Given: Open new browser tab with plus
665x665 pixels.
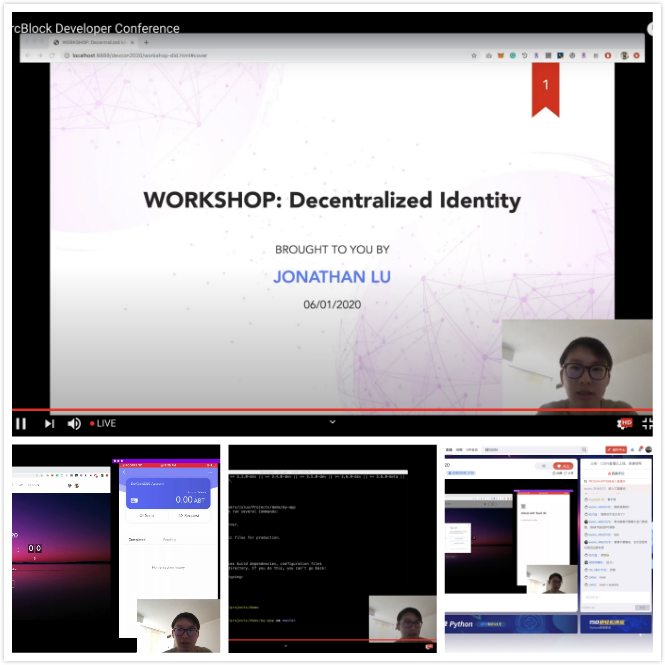Looking at the screenshot, I should pyautogui.click(x=147, y=43).
